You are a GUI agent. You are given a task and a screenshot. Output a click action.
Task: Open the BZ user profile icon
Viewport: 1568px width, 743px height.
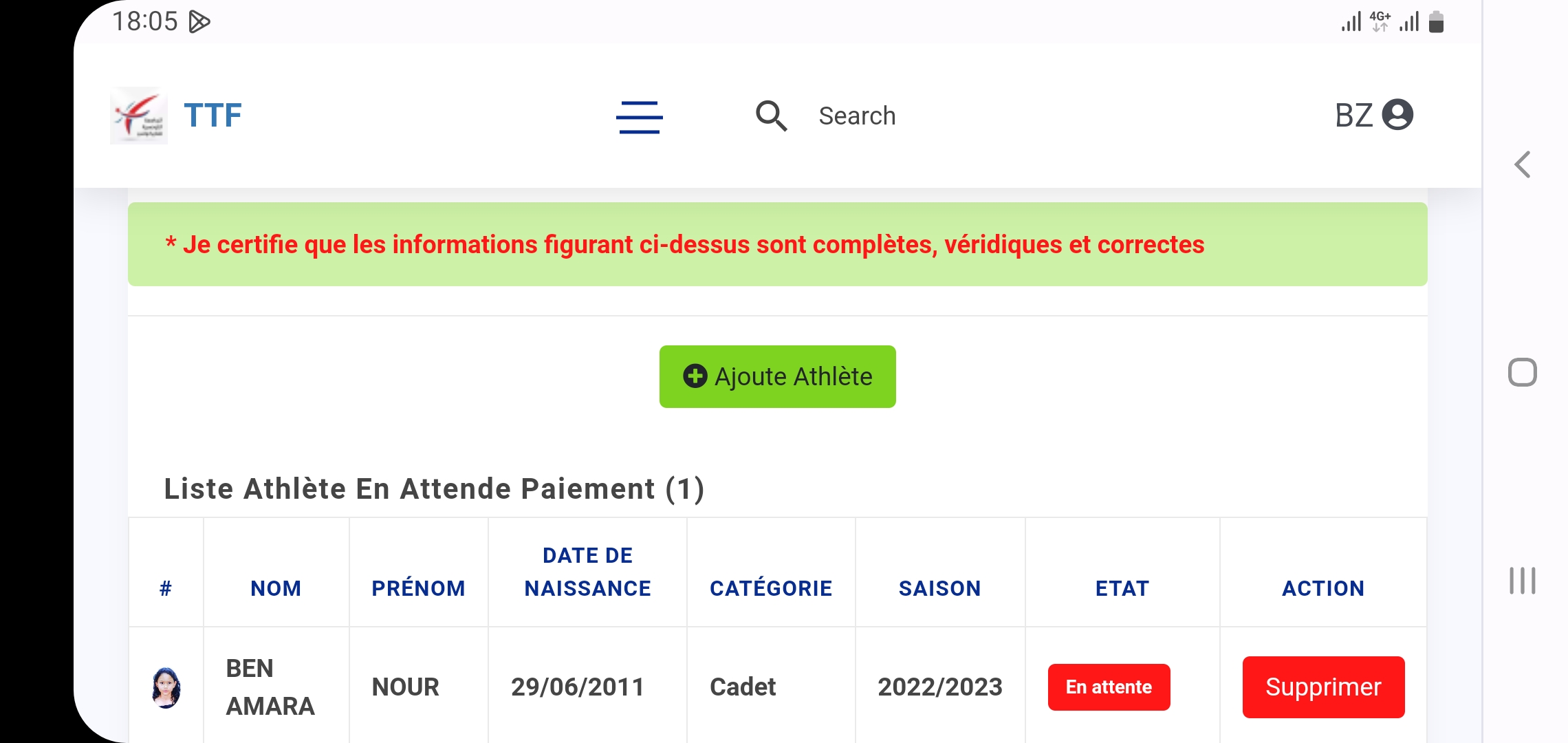[x=1397, y=115]
